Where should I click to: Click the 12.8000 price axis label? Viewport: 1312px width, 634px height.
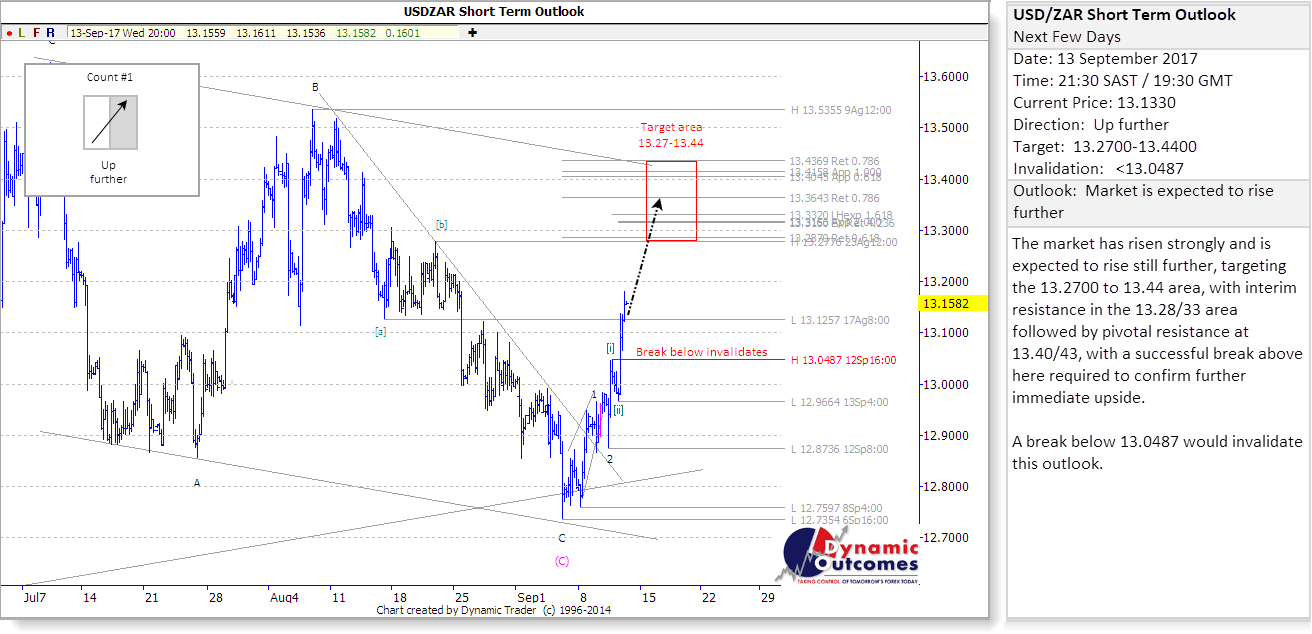point(944,487)
